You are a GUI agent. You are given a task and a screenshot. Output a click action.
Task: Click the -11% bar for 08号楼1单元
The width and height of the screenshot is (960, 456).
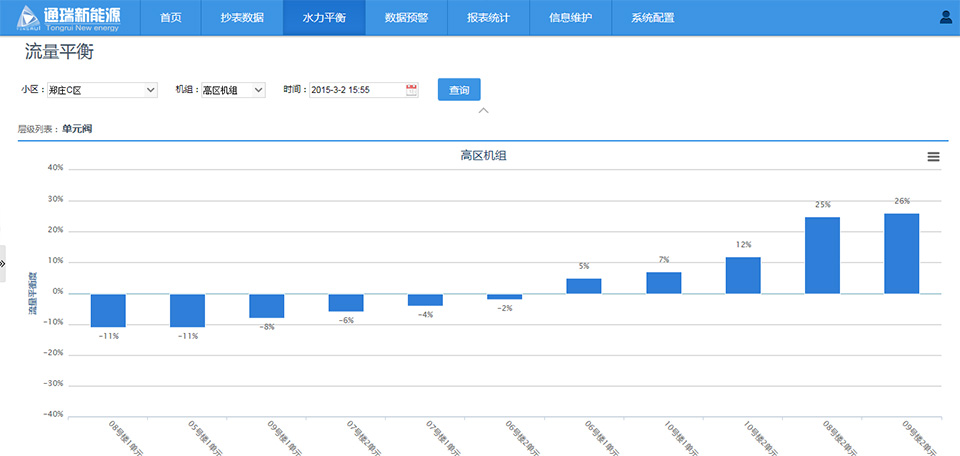pos(108,311)
